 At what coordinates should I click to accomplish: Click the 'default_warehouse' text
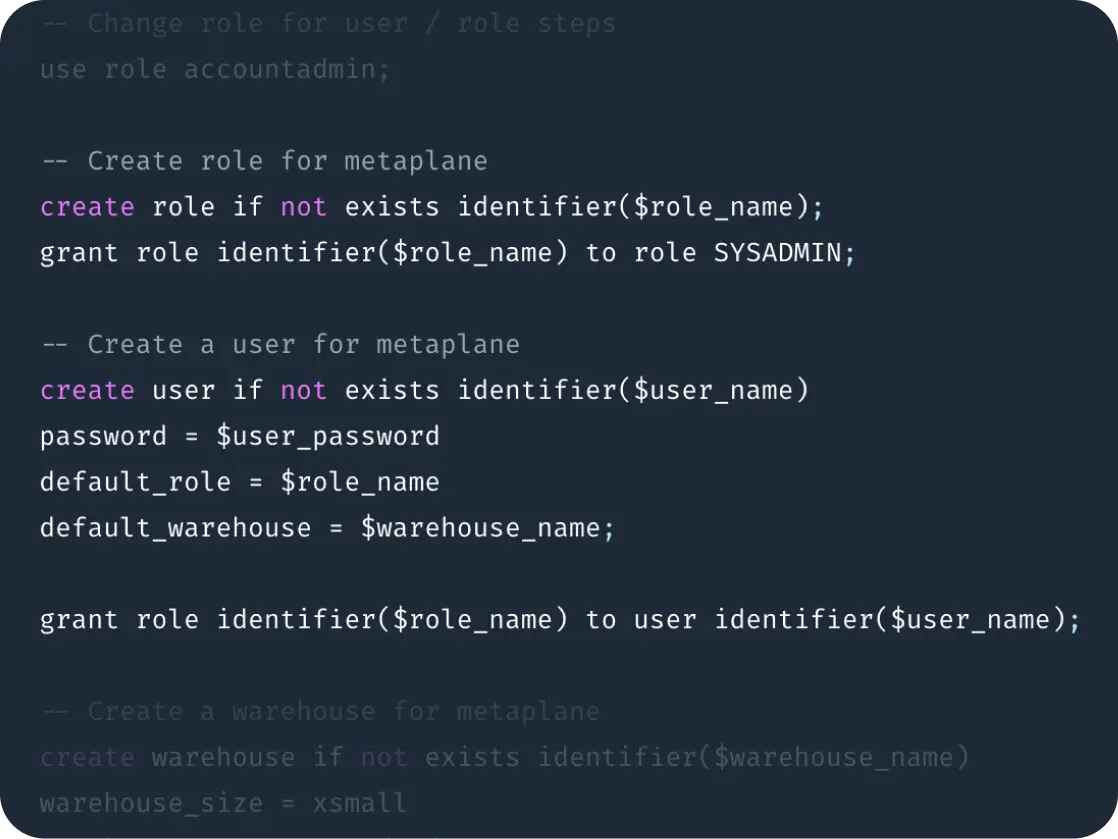pos(175,528)
